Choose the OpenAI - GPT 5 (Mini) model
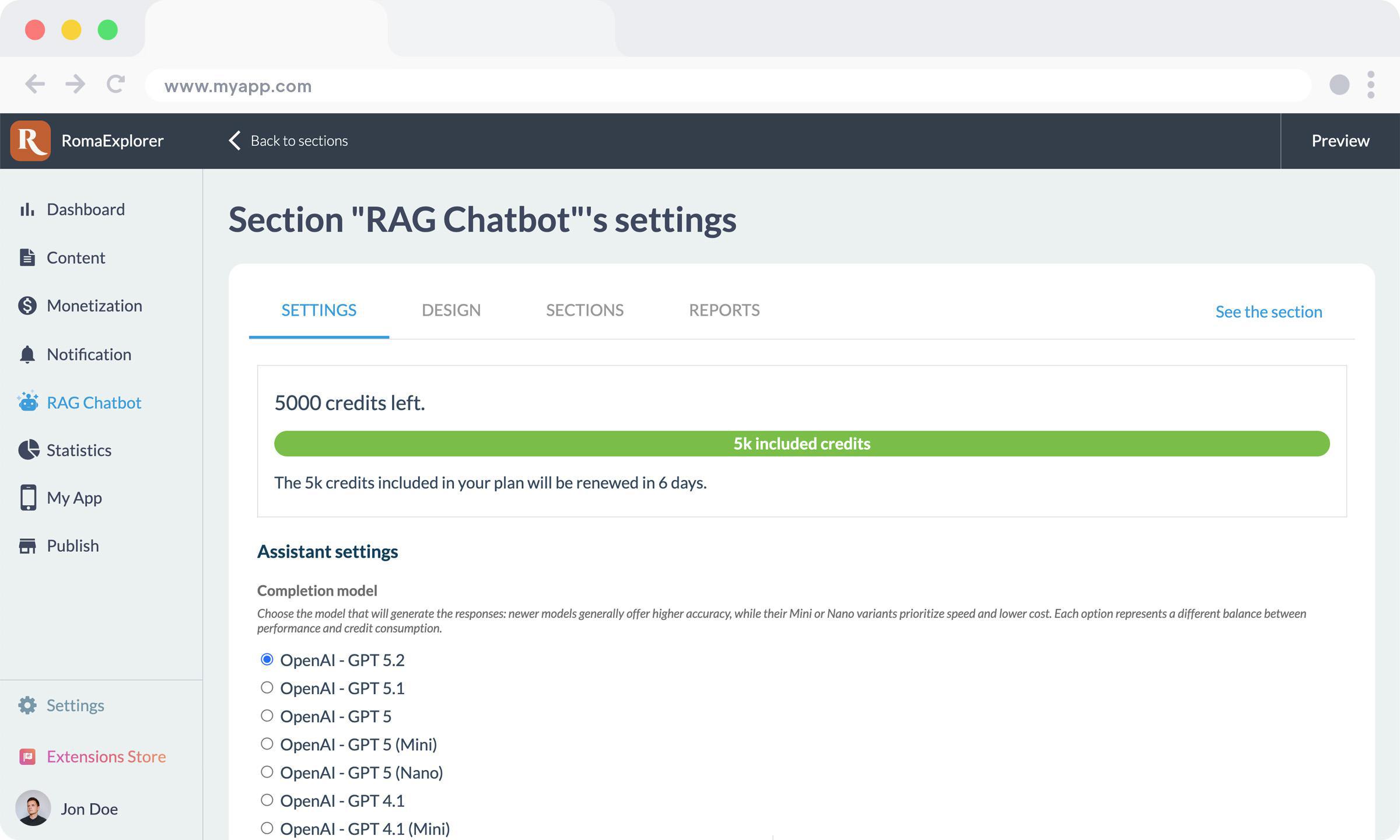The height and width of the screenshot is (840, 1400). 267,744
